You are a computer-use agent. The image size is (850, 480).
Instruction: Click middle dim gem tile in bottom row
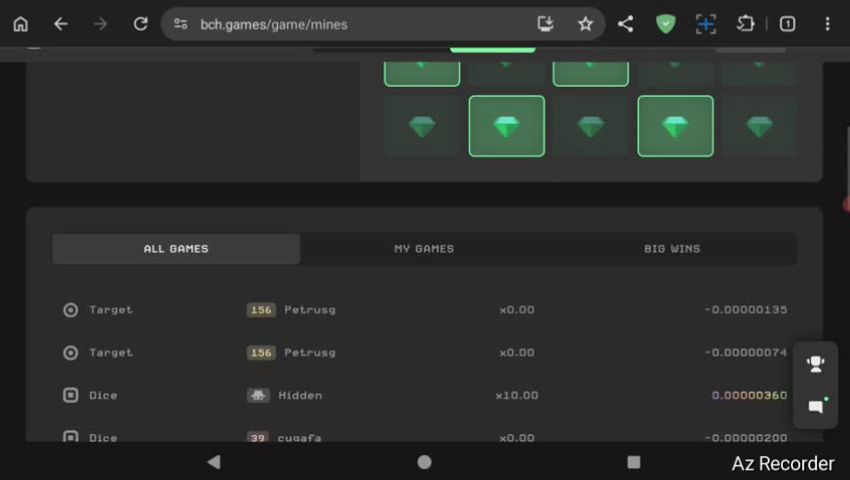tap(591, 126)
